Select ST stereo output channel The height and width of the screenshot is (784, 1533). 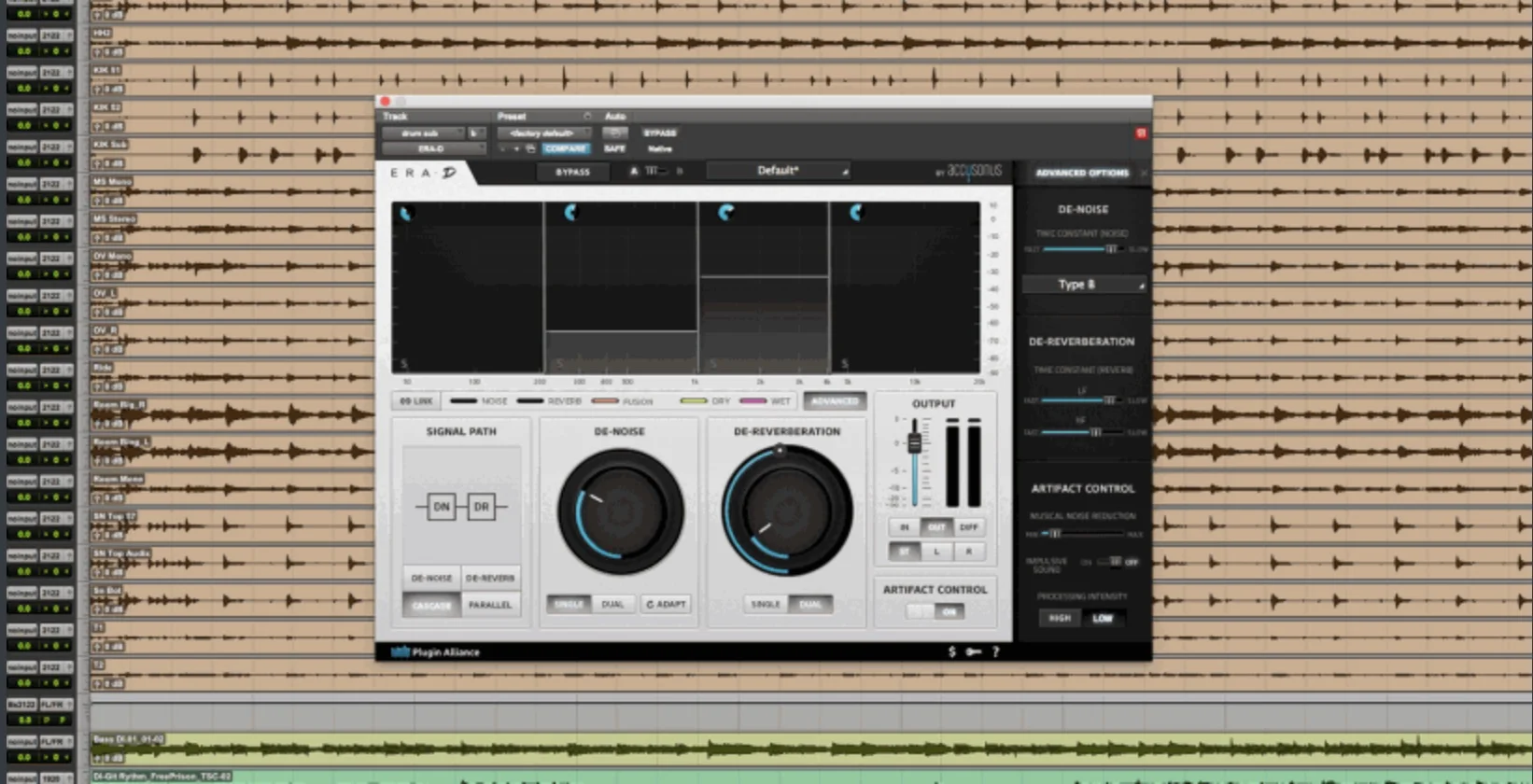pyautogui.click(x=904, y=552)
